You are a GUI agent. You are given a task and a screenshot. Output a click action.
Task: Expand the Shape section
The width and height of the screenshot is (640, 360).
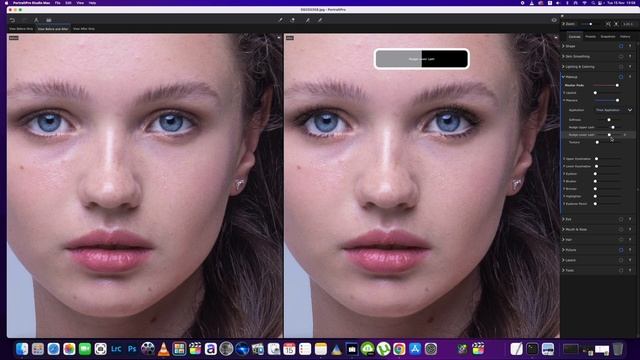pyautogui.click(x=564, y=46)
